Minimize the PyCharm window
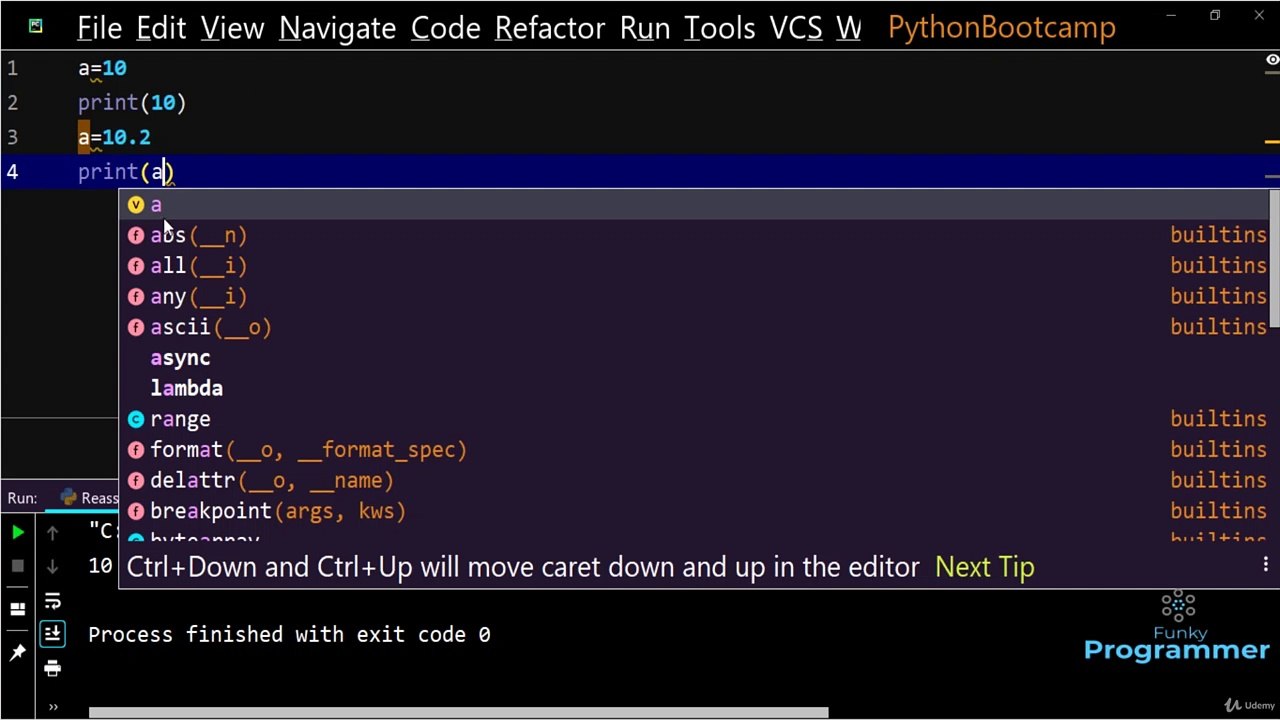Screen dimensions: 1280x720 pos(1171,16)
